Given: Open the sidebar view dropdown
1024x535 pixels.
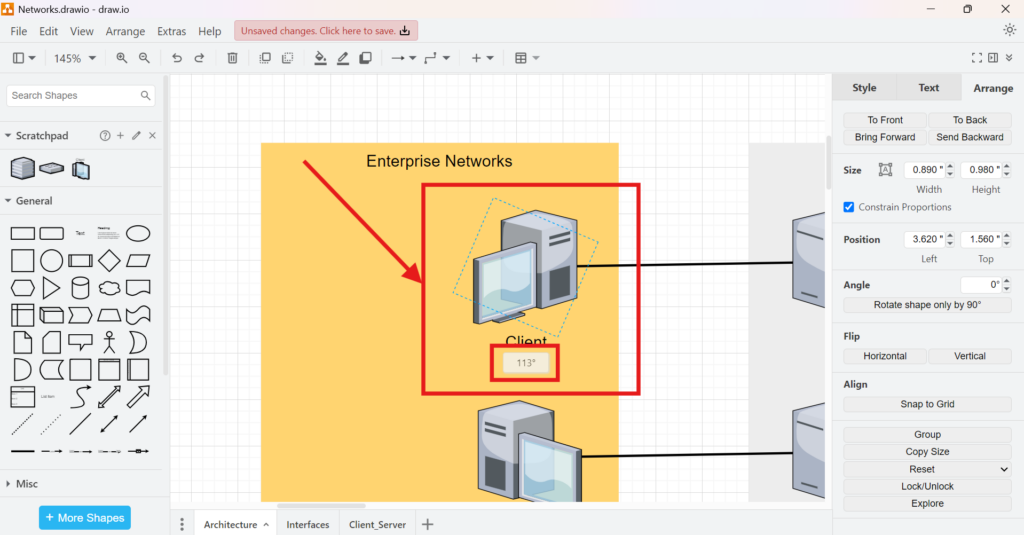Looking at the screenshot, I should click(24, 58).
